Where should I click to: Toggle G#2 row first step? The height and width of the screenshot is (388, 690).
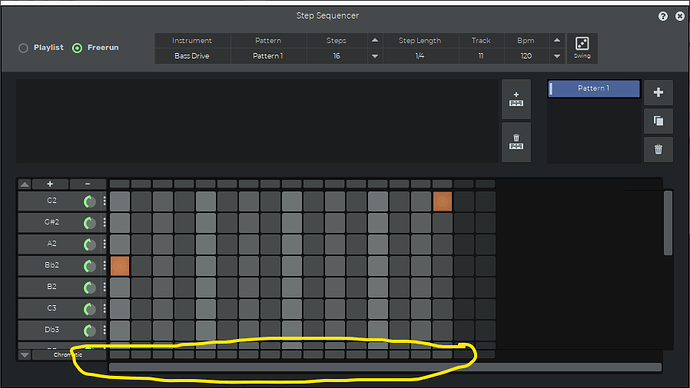[x=120, y=223]
